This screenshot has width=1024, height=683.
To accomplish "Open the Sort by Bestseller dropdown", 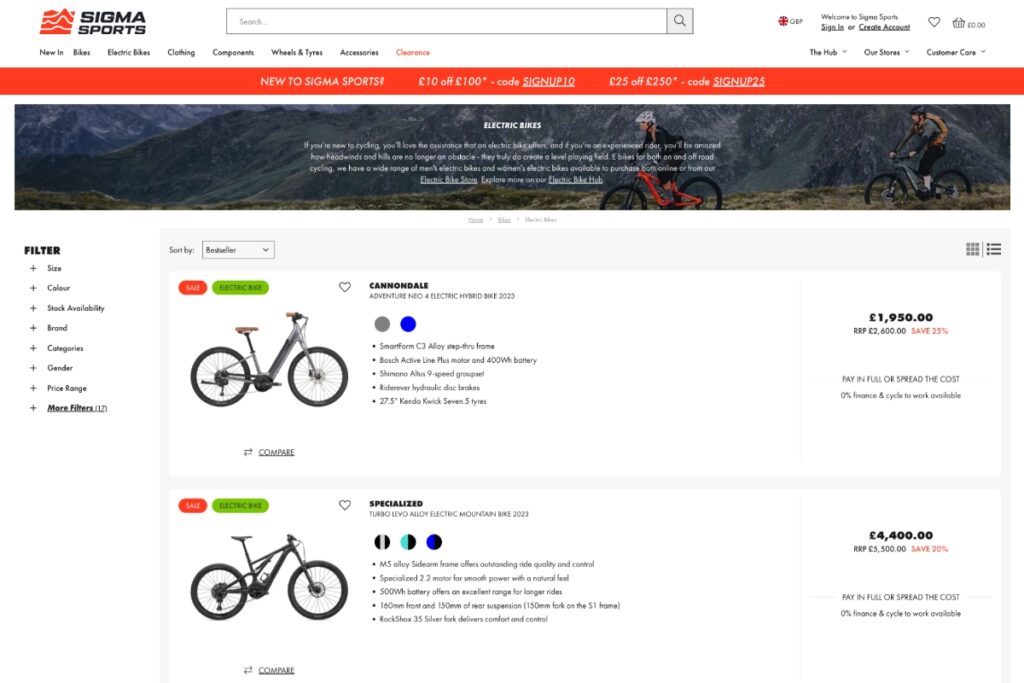I will pyautogui.click(x=238, y=250).
